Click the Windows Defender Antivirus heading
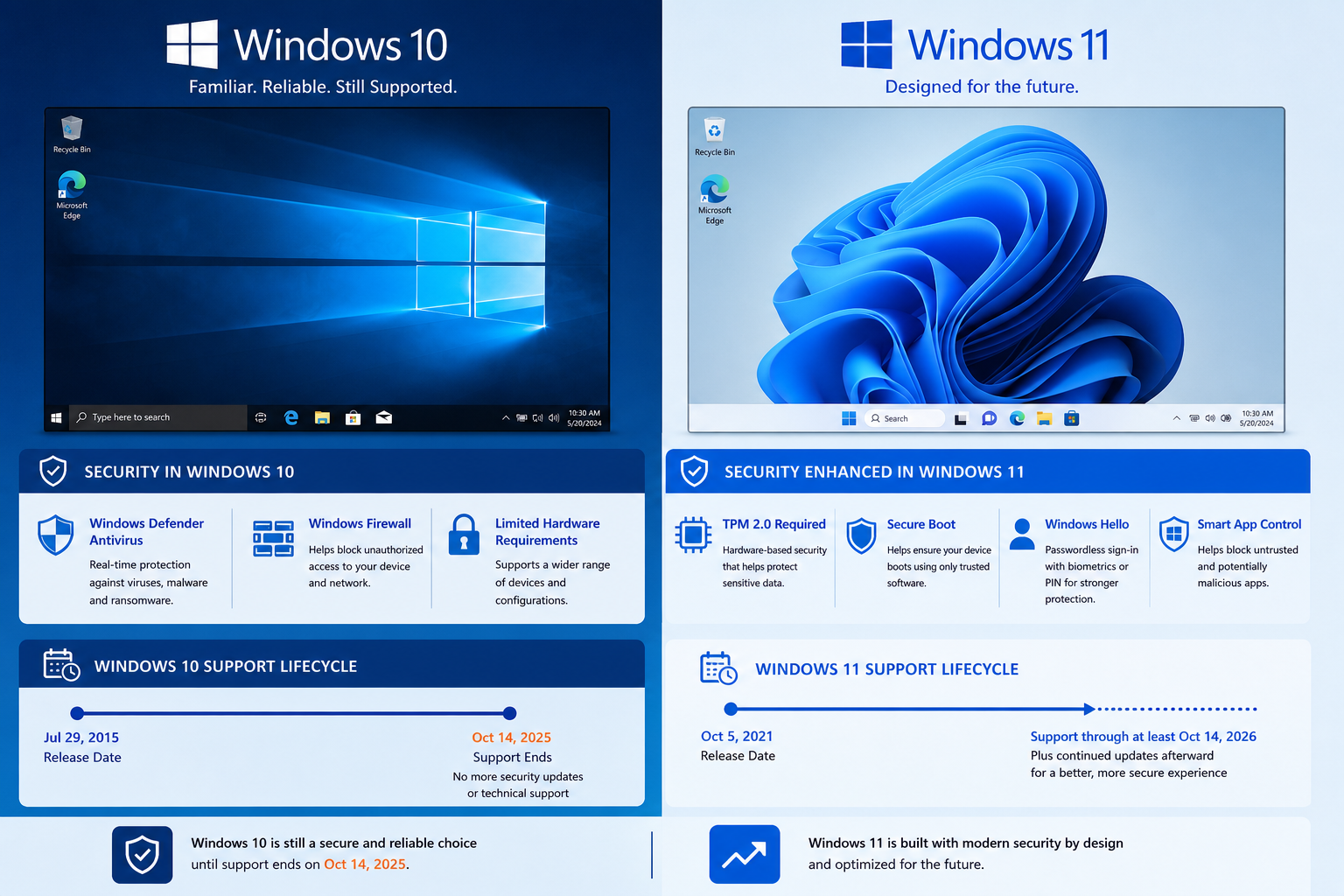The width and height of the screenshot is (1344, 896). (x=147, y=532)
